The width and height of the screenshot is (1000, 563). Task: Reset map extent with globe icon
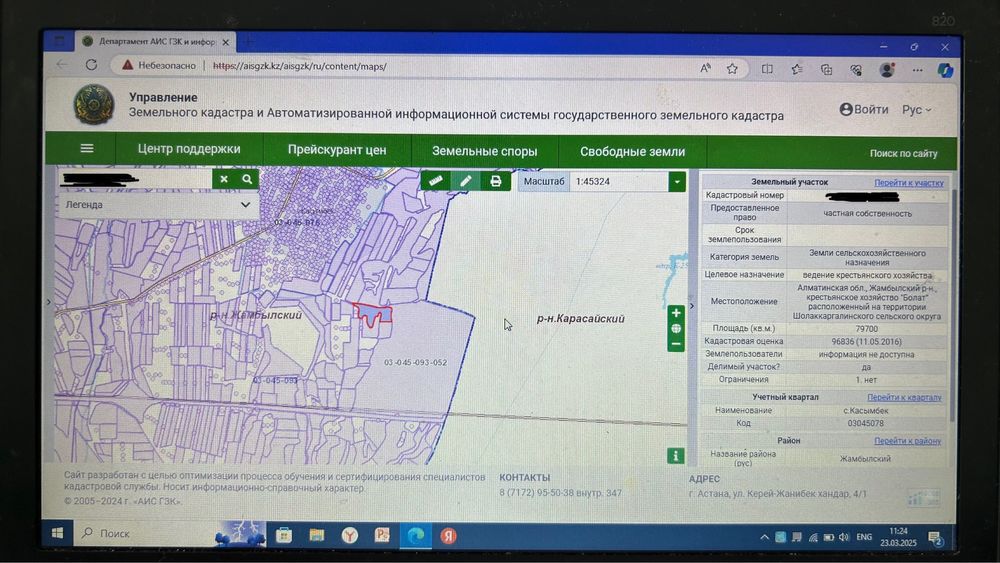(x=676, y=329)
